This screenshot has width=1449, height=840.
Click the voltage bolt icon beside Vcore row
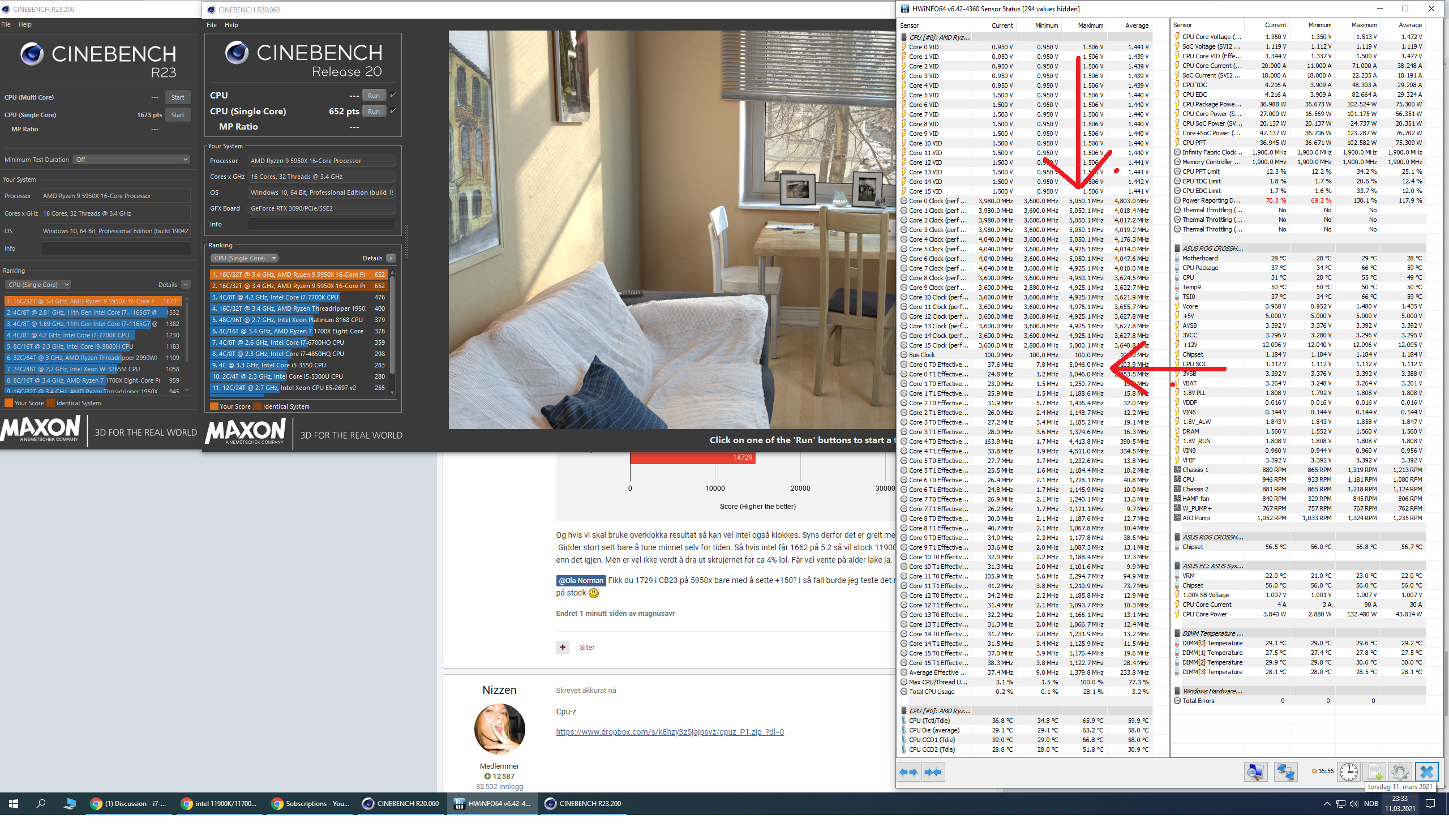pos(1177,306)
